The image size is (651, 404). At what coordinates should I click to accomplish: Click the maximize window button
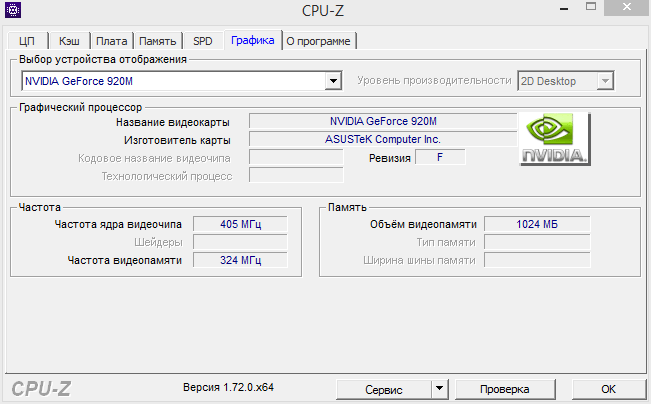pyautogui.click(x=591, y=7)
